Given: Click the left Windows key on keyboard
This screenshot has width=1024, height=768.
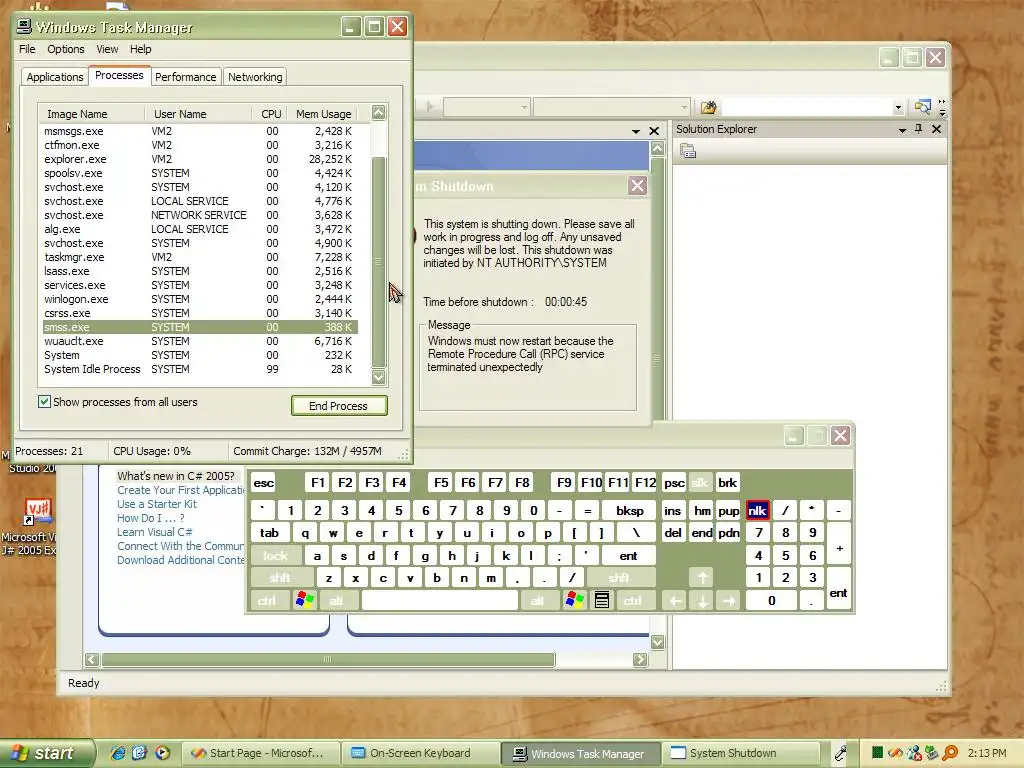Looking at the screenshot, I should pos(304,600).
